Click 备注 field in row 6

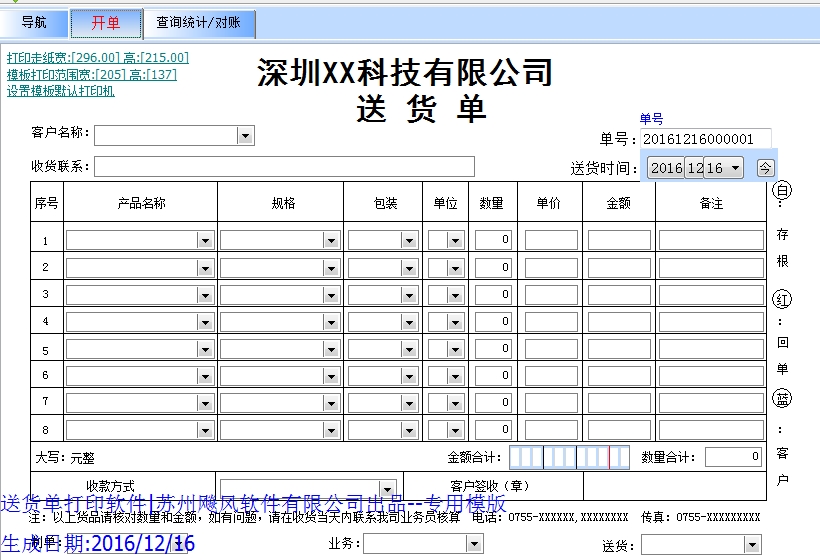coord(711,376)
